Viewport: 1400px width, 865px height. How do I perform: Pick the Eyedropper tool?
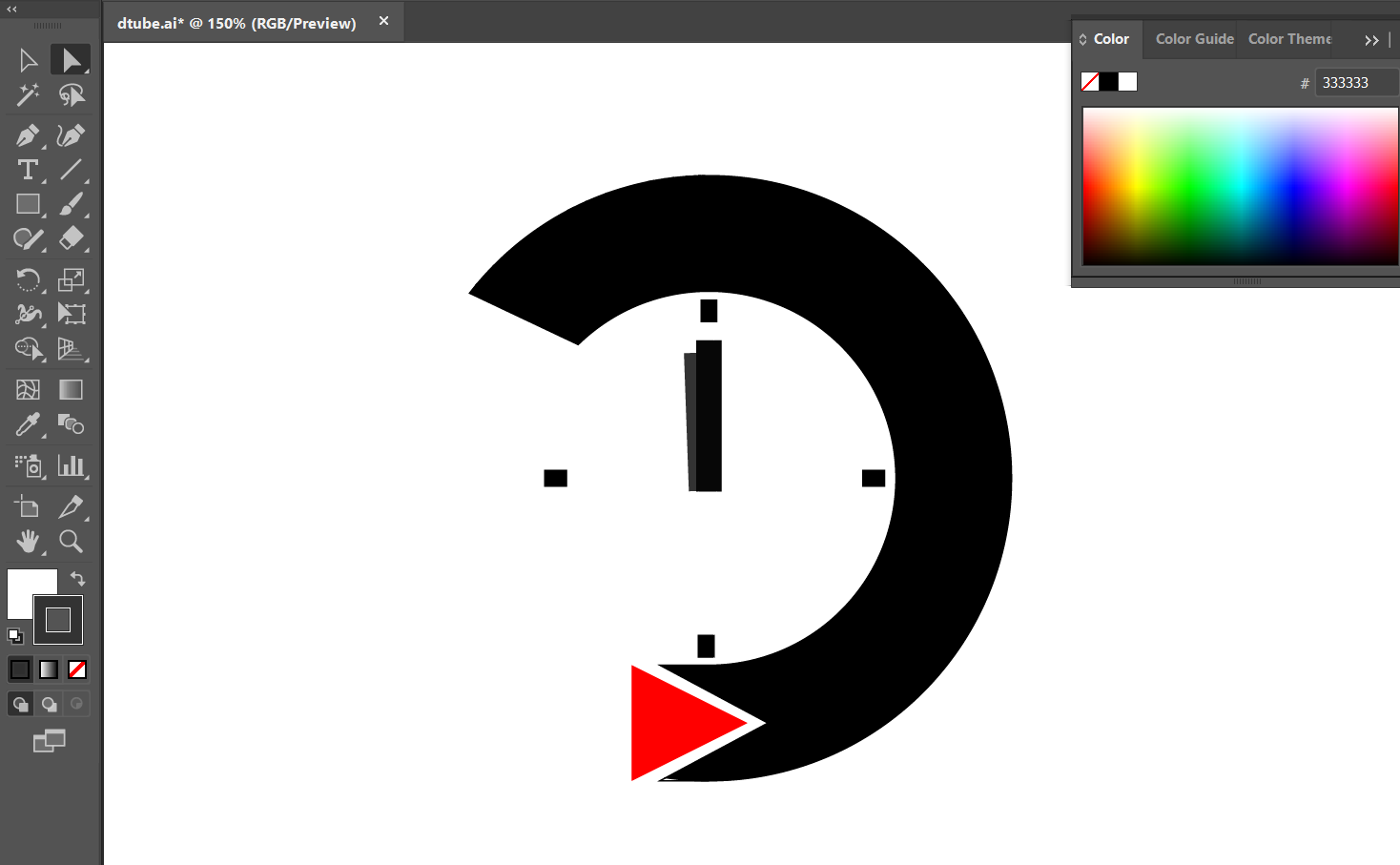28,423
